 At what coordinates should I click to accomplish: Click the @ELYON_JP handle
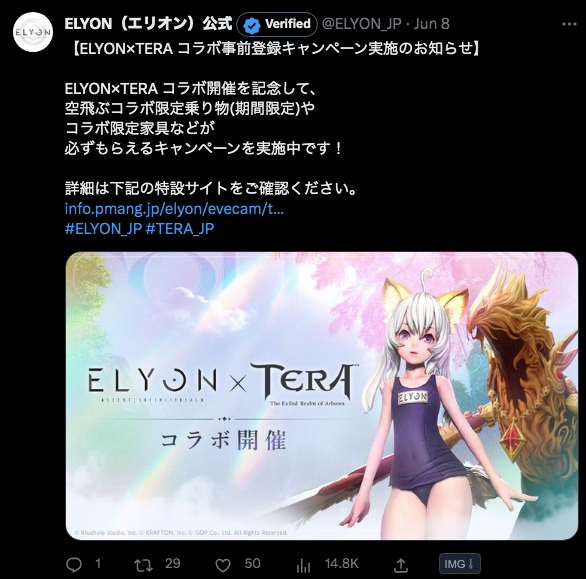(361, 24)
